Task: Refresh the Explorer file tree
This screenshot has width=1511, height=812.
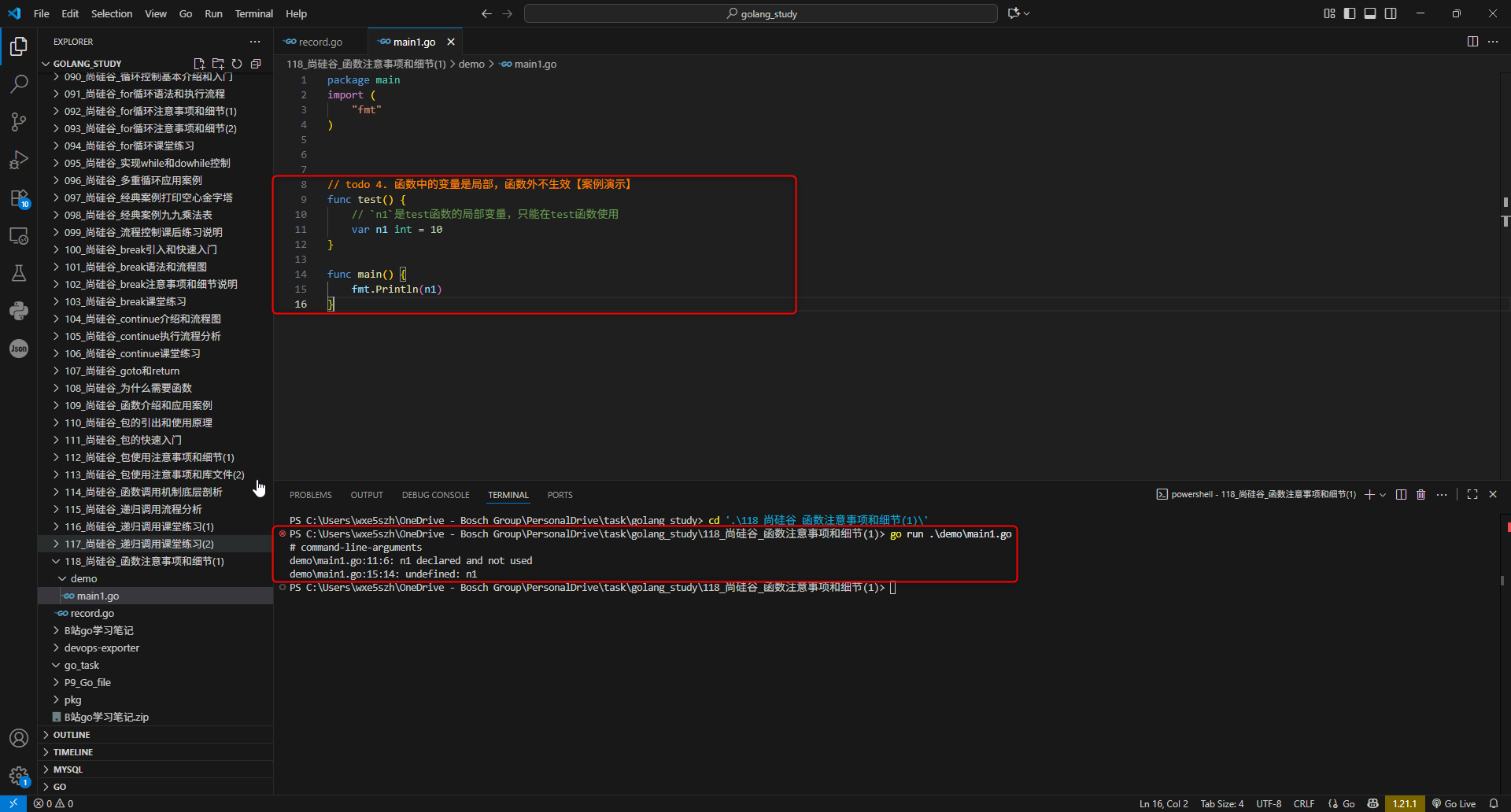Action: pos(237,64)
